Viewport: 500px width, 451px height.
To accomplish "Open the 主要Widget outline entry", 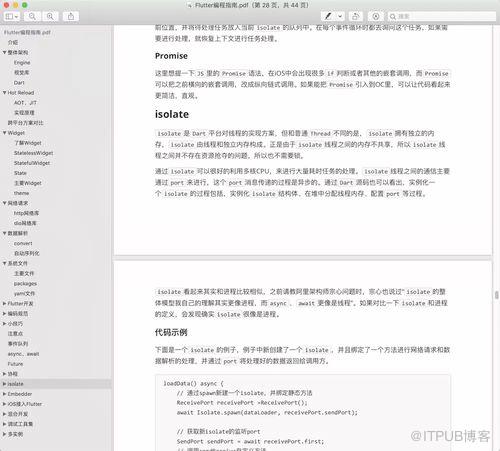I will click(x=28, y=183).
